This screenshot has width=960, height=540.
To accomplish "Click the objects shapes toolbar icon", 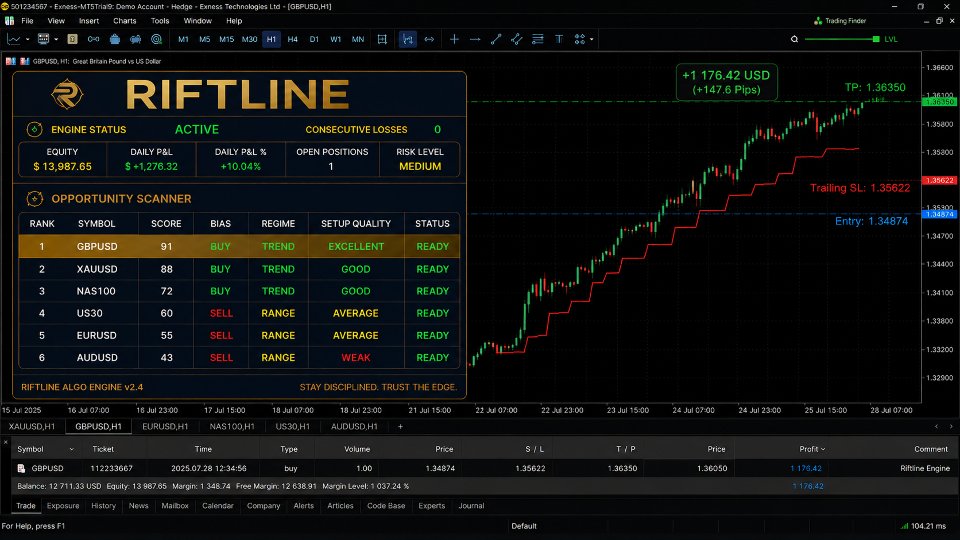I will point(579,39).
